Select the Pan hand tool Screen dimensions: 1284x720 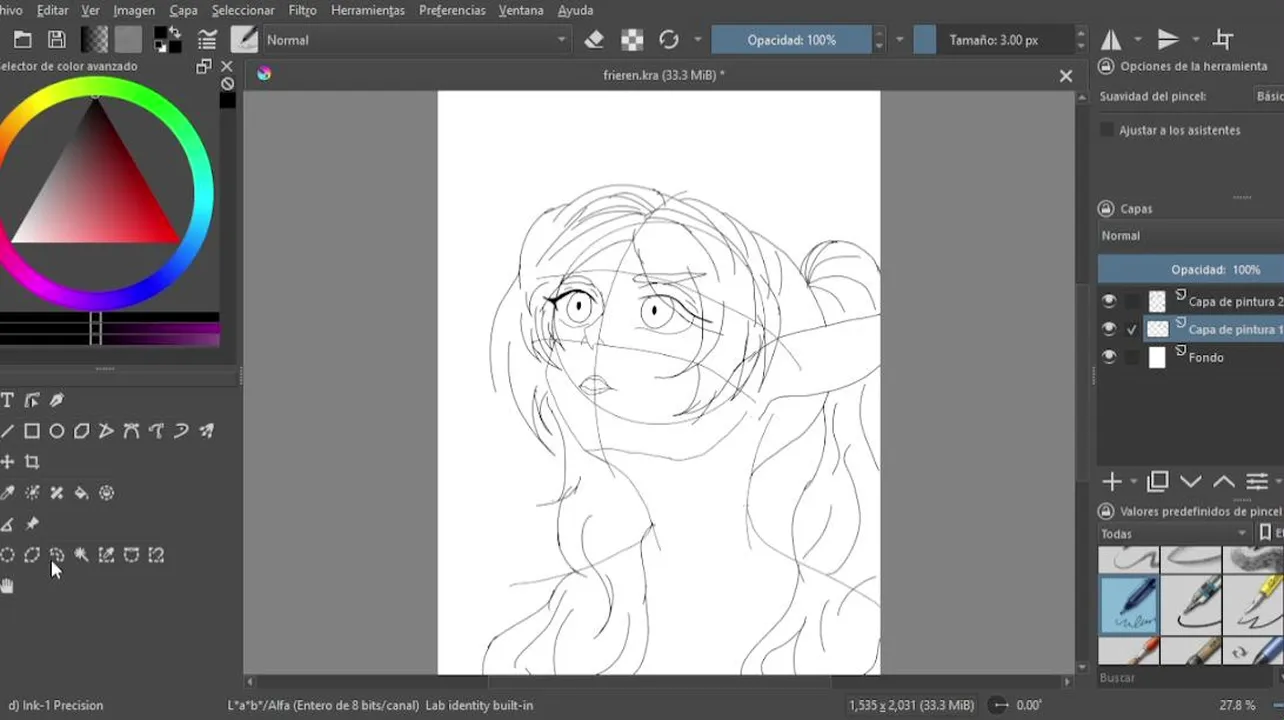coord(7,586)
